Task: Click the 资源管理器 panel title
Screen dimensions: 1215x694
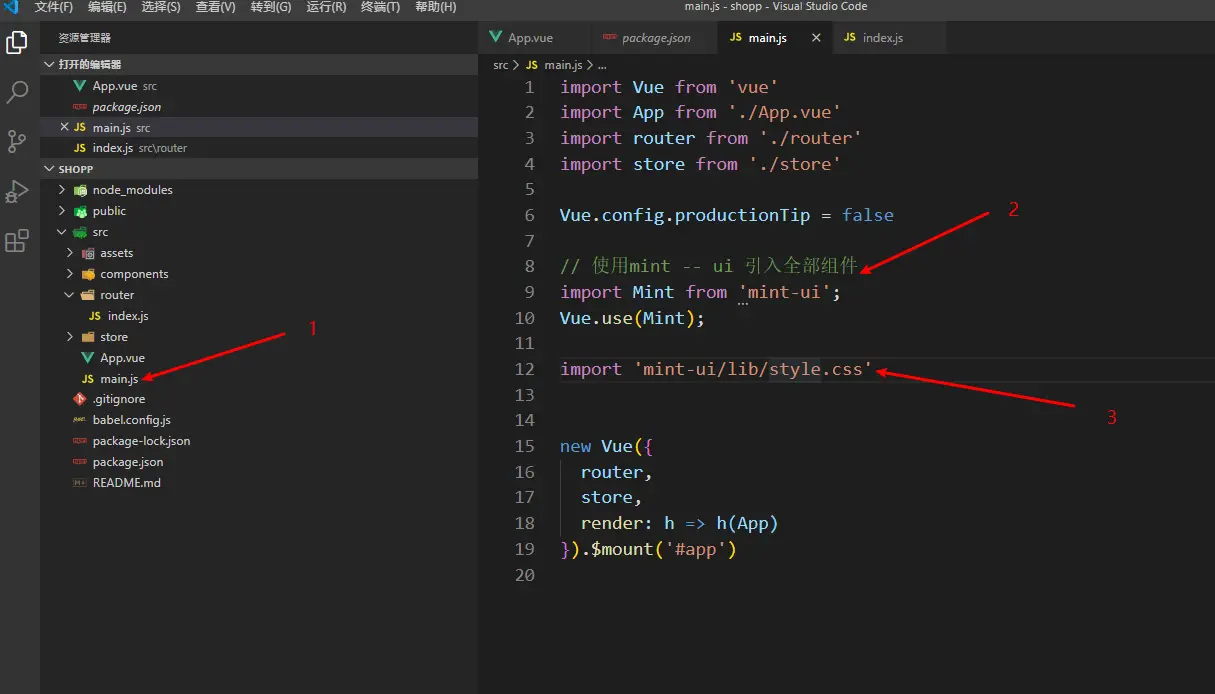Action: tap(85, 38)
